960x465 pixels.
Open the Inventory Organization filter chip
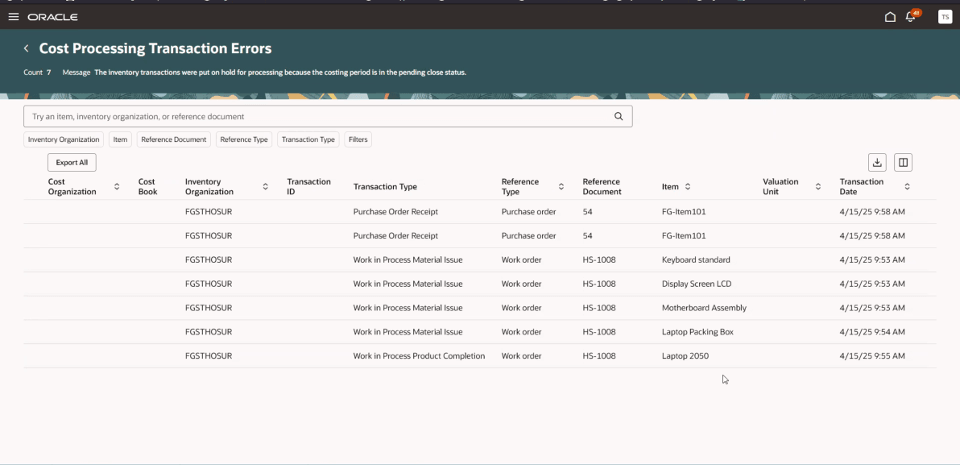pos(64,140)
